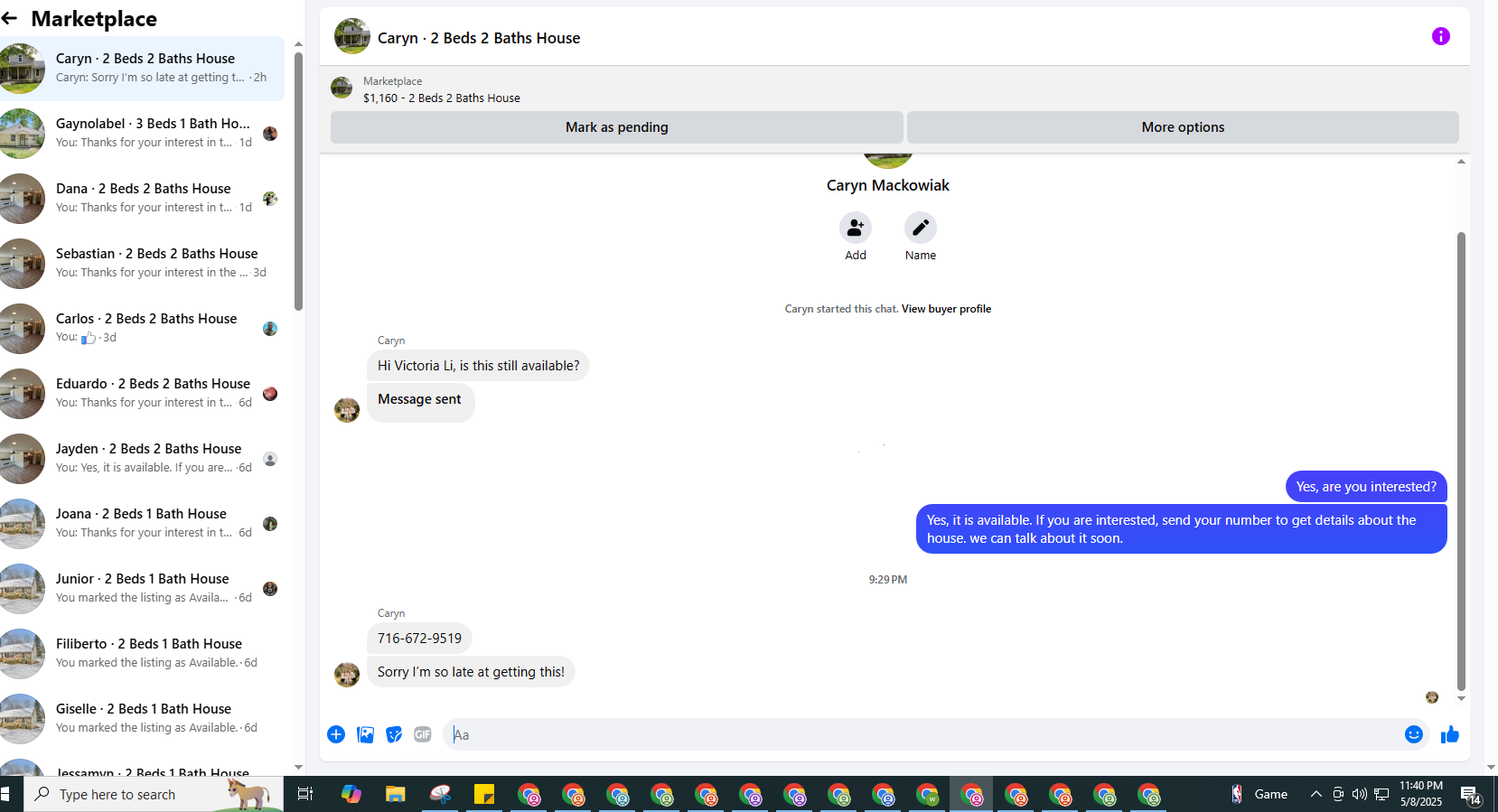Screen dimensions: 1498x812
Task: Click the conversation list scroll-up arrow
Action: (x=298, y=44)
